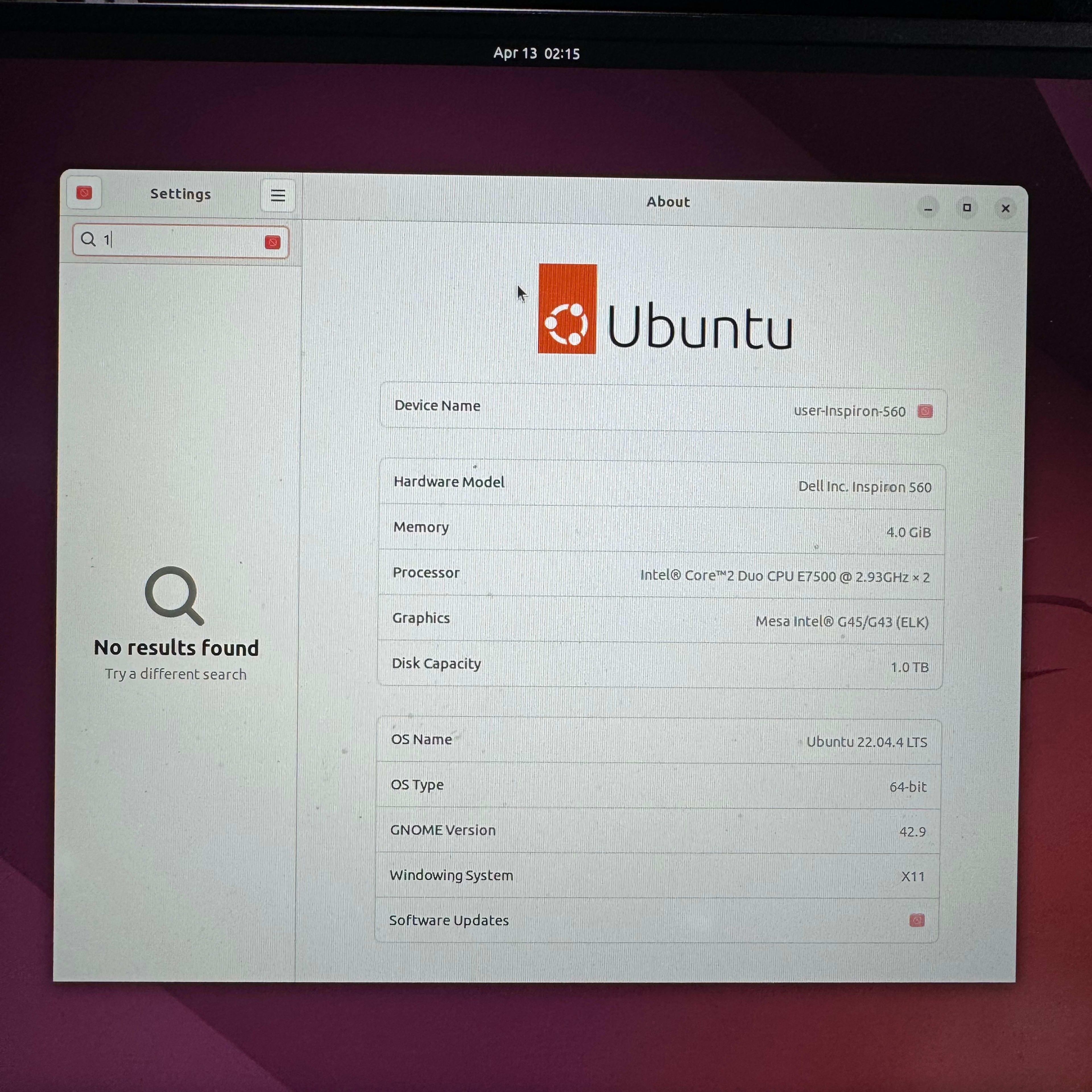Click the GNOME Version label
1092x1092 pixels.
pos(442,830)
